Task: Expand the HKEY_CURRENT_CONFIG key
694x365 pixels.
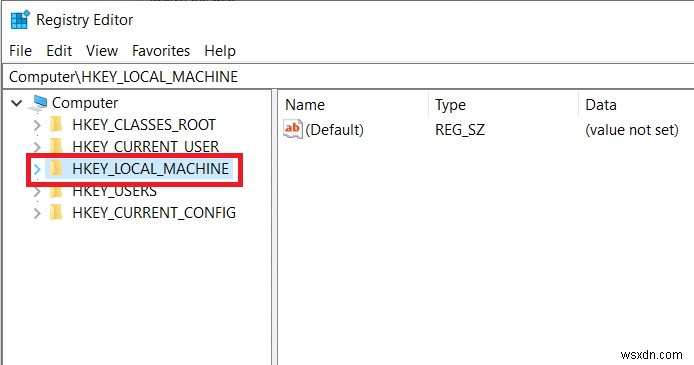Action: (x=37, y=213)
